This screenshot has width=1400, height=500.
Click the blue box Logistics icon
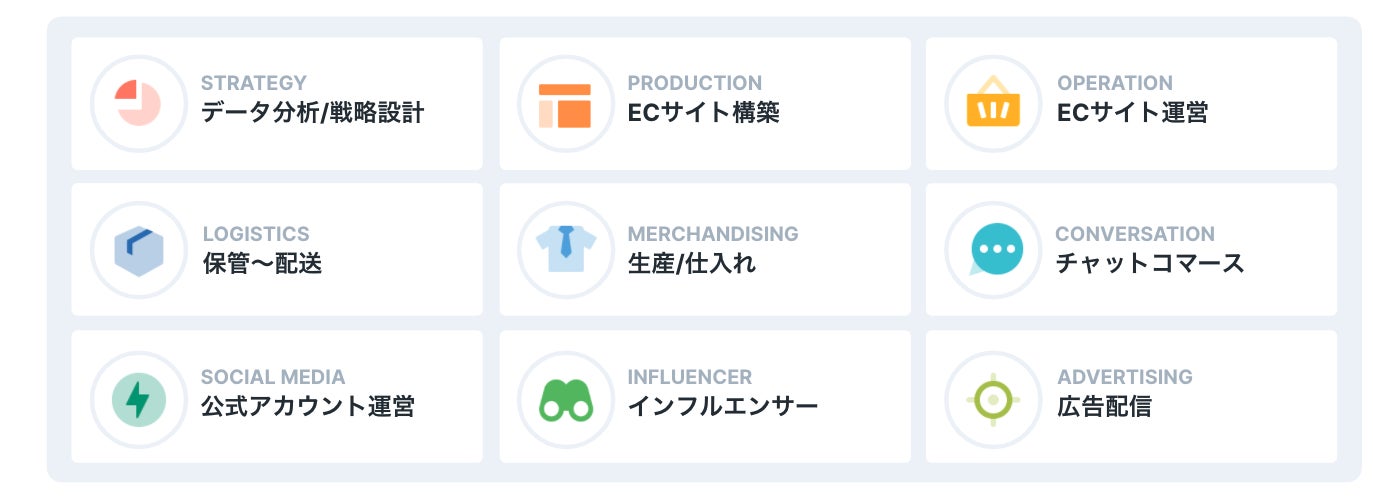[x=138, y=250]
